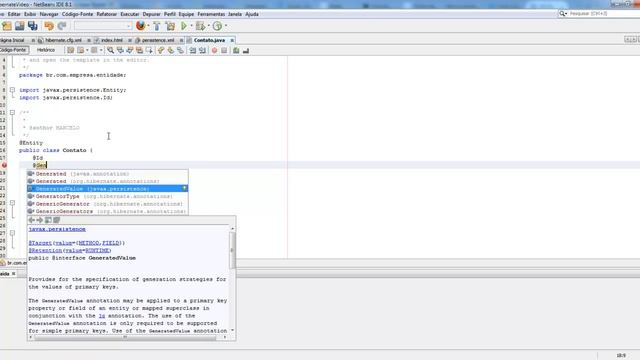Click the METHOD link in documentation
Viewport: 640px width, 360px height.
pyautogui.click(x=89, y=243)
